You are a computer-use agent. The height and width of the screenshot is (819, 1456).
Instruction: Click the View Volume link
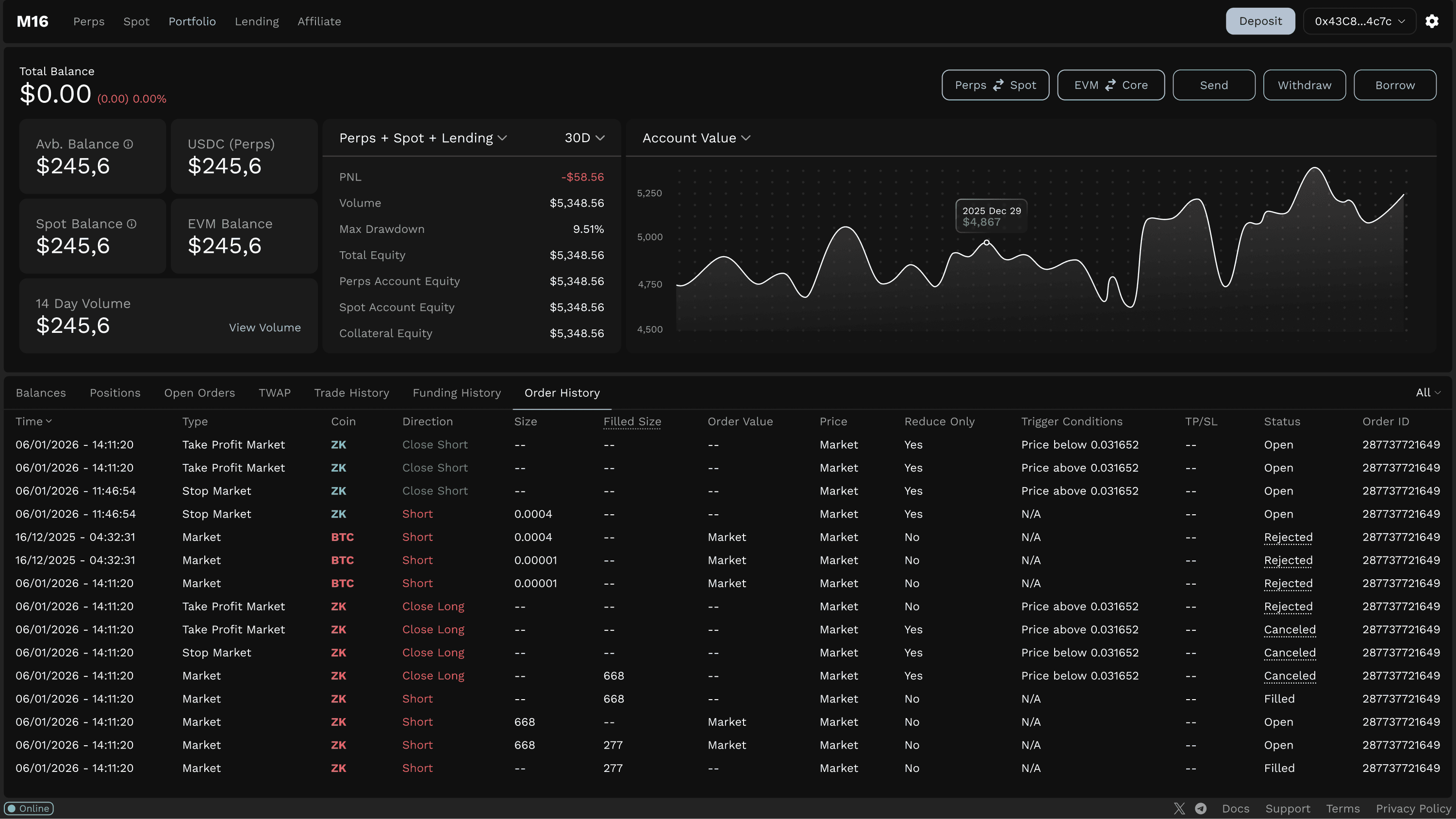coord(265,328)
